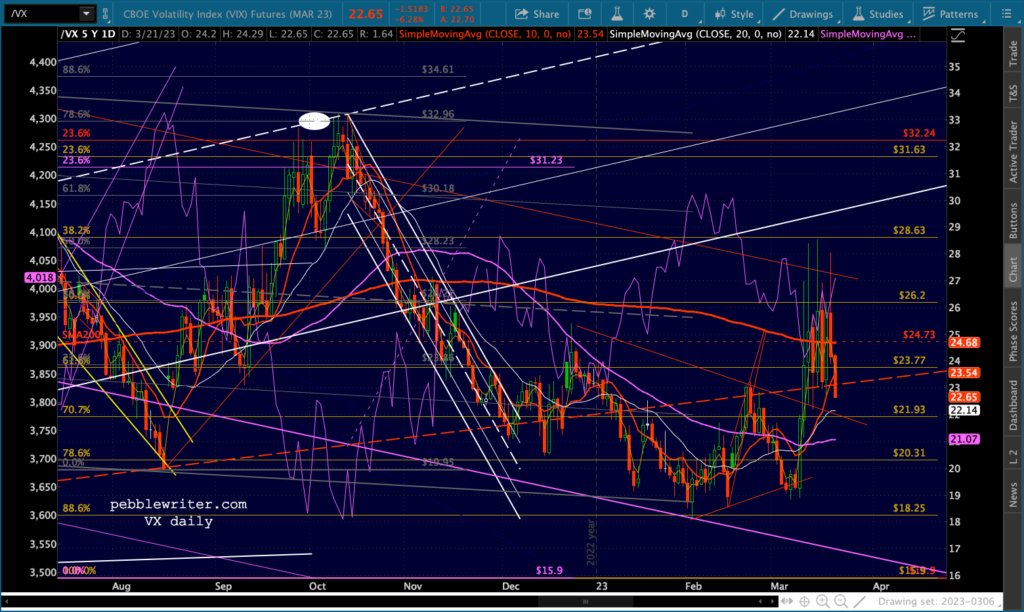Screen dimensions: 1024x612
Task: Click the /VX symbol input field
Action: click(x=40, y=14)
